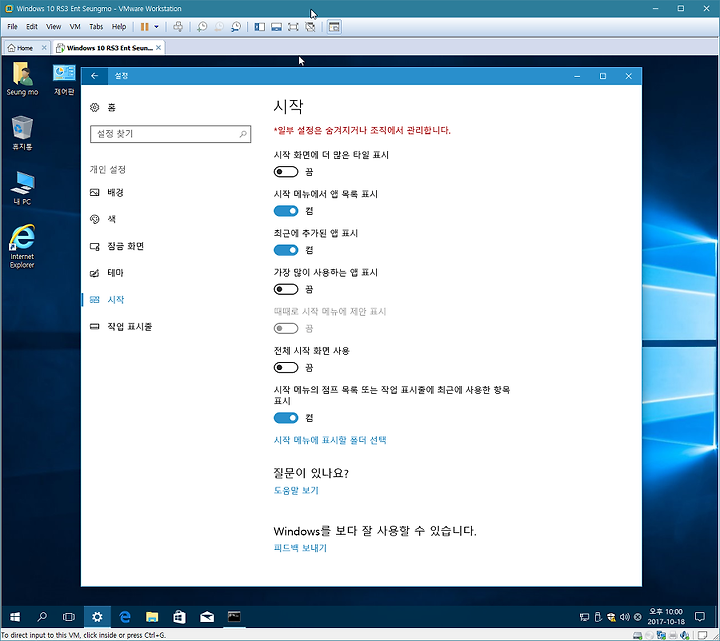The image size is (720, 641).
Task: Open the File menu in VMware
Action: pyautogui.click(x=12, y=27)
